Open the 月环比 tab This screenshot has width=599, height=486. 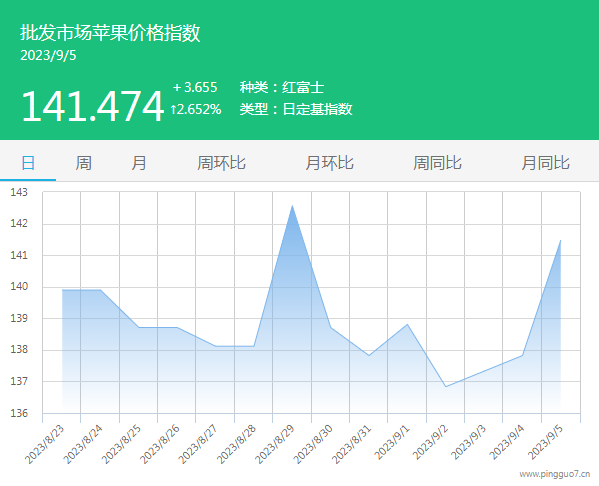click(329, 163)
